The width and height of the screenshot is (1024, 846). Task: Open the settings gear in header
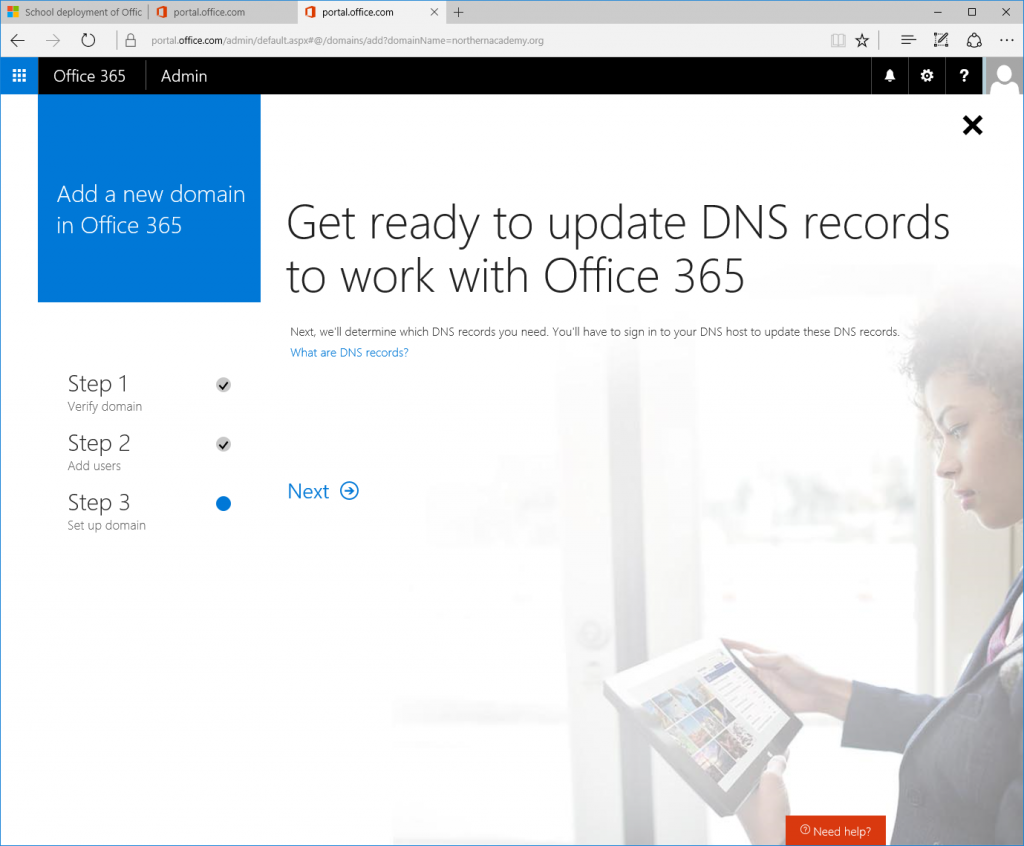[927, 76]
